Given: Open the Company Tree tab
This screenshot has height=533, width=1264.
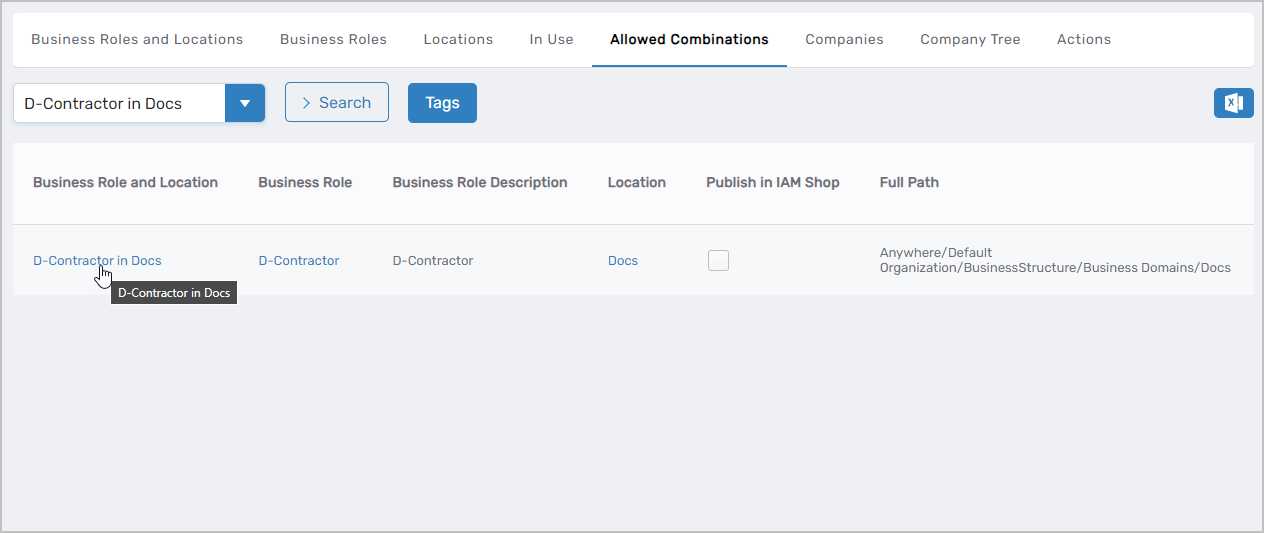Looking at the screenshot, I should pyautogui.click(x=970, y=40).
